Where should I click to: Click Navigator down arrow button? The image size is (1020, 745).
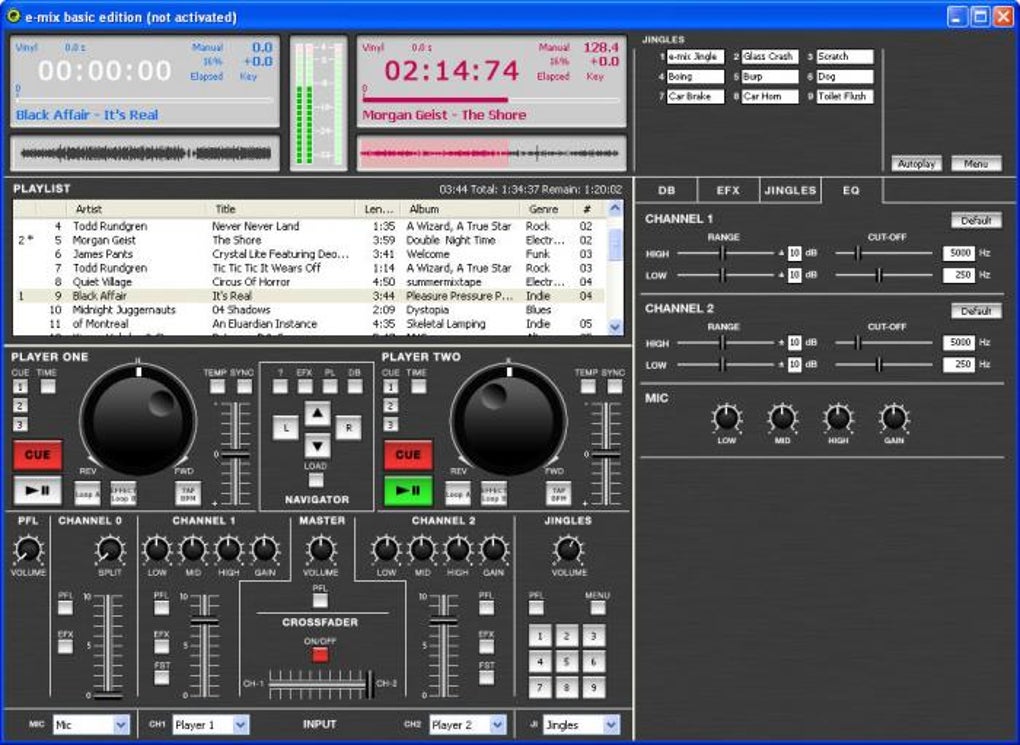tap(317, 445)
